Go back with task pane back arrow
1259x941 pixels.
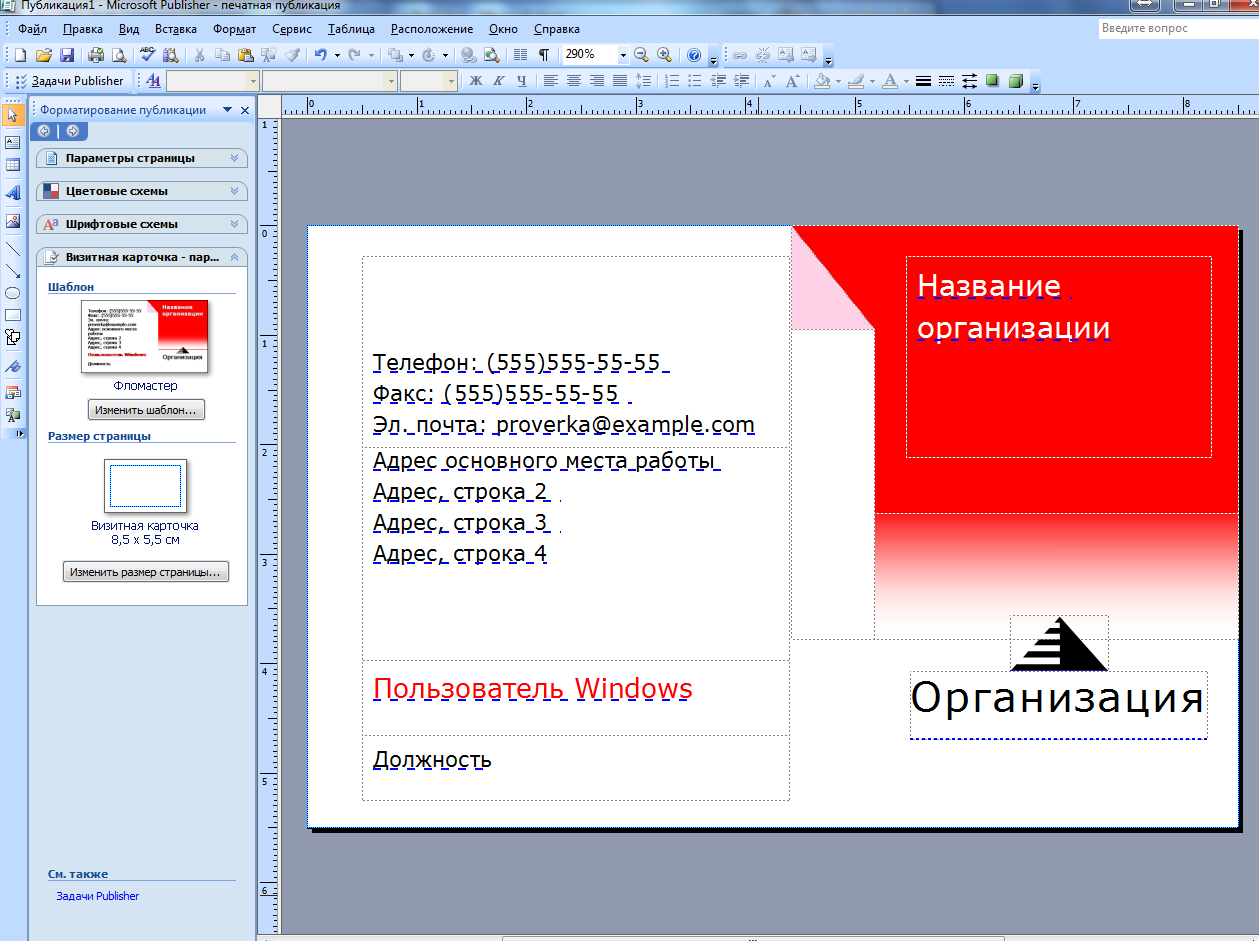pyautogui.click(x=44, y=131)
